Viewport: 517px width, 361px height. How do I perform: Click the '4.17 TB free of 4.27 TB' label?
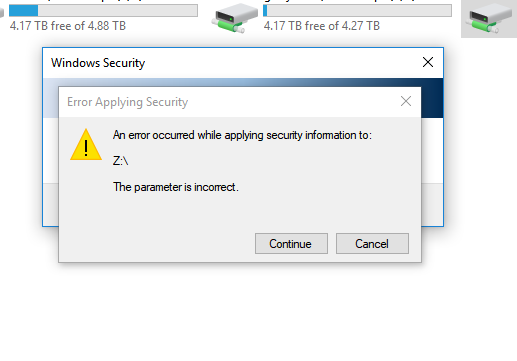click(x=322, y=26)
